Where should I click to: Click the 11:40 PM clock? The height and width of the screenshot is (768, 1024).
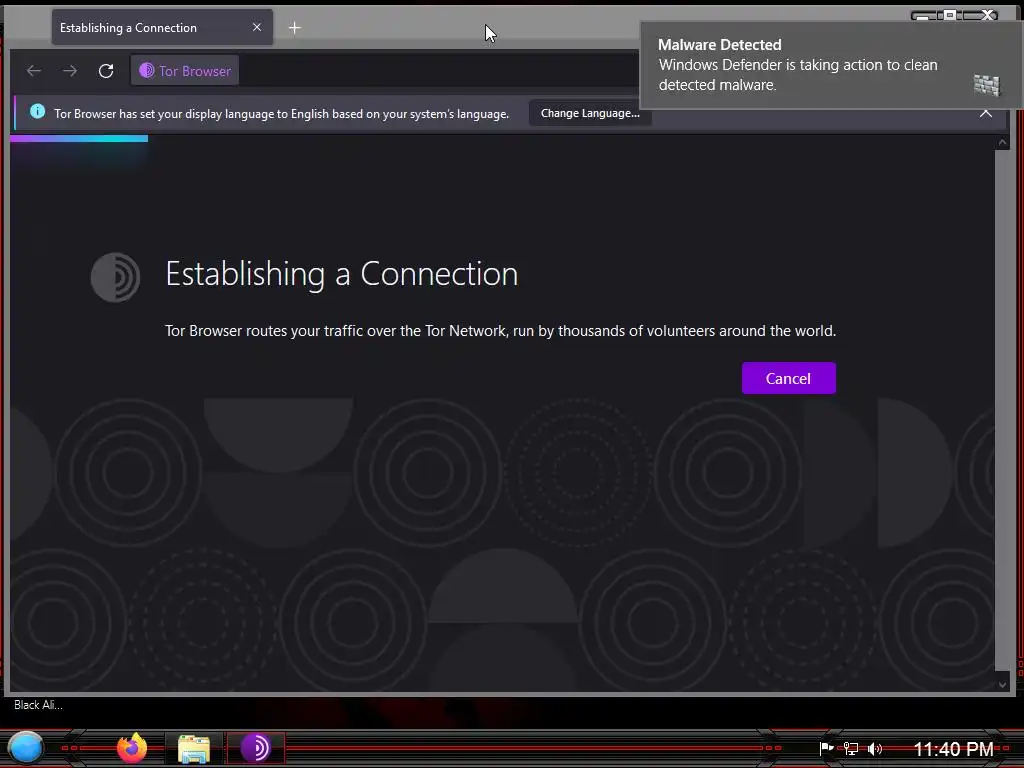953,749
